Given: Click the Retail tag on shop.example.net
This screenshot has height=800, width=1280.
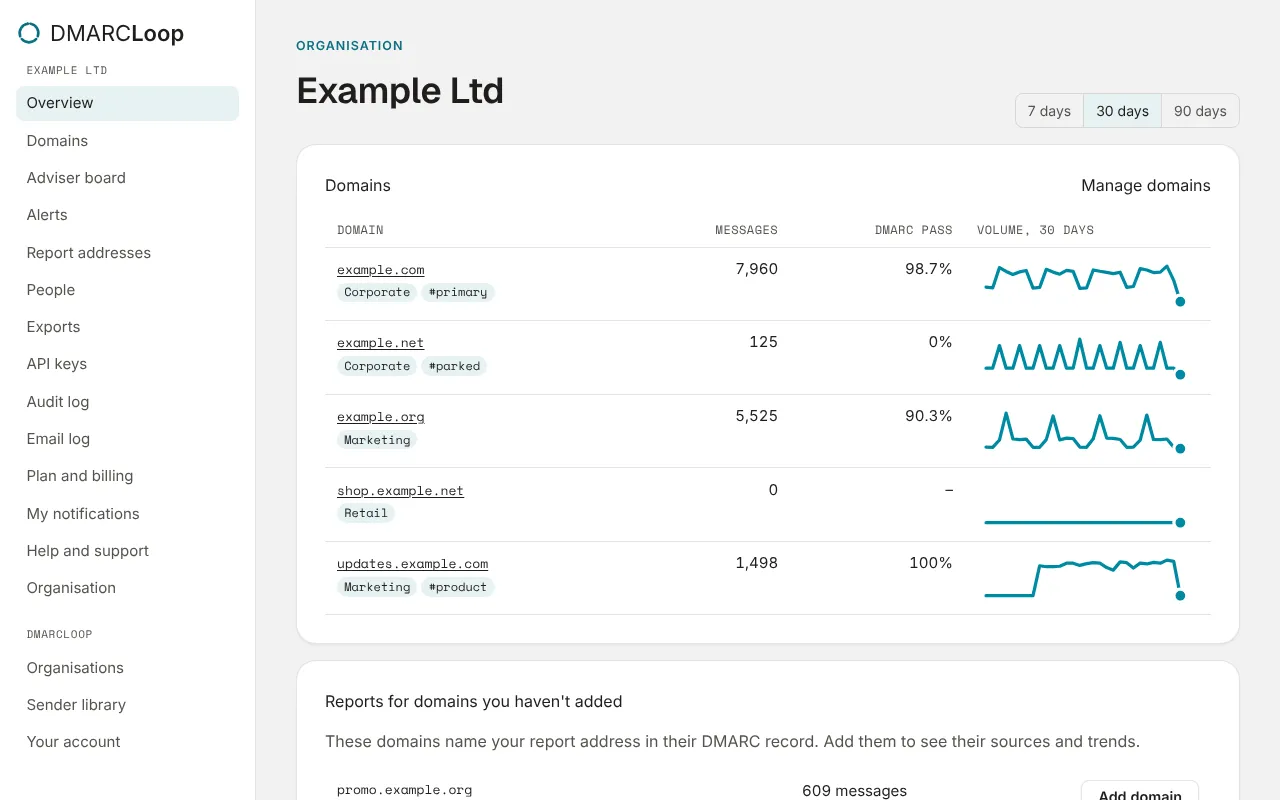Looking at the screenshot, I should [366, 513].
